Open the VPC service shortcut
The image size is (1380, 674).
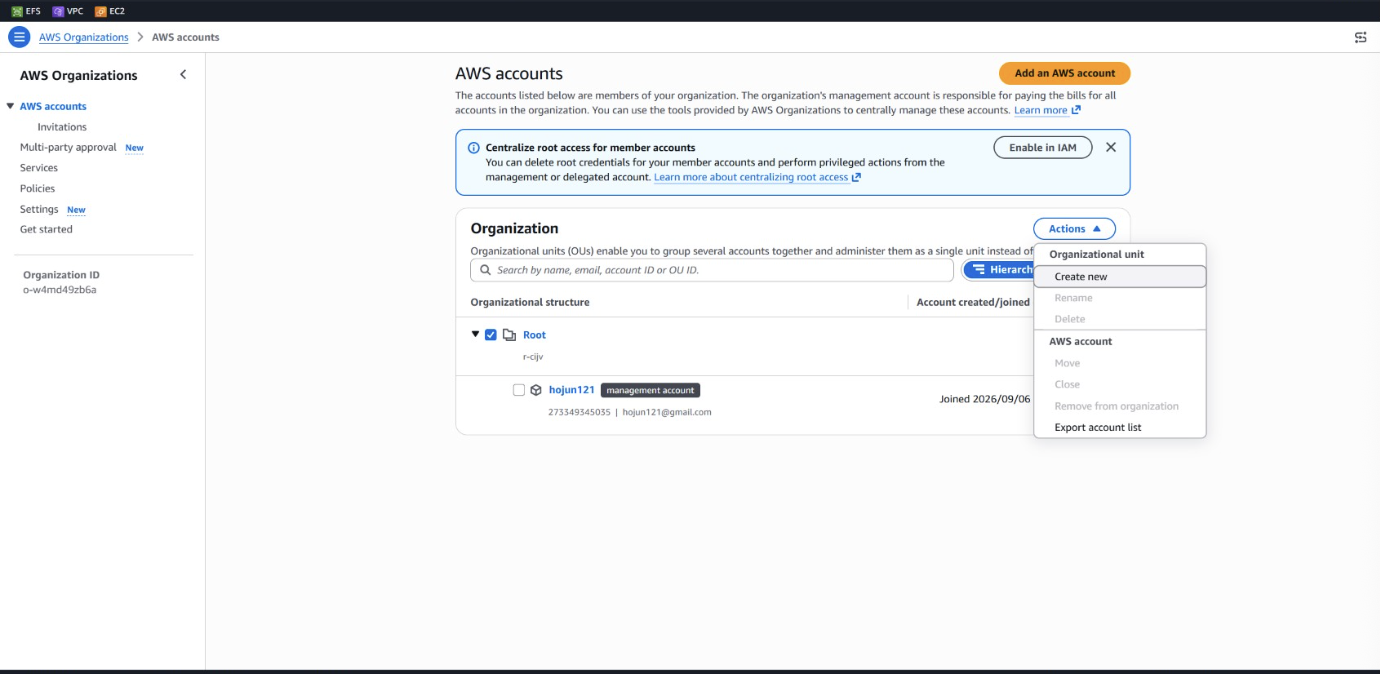[68, 11]
